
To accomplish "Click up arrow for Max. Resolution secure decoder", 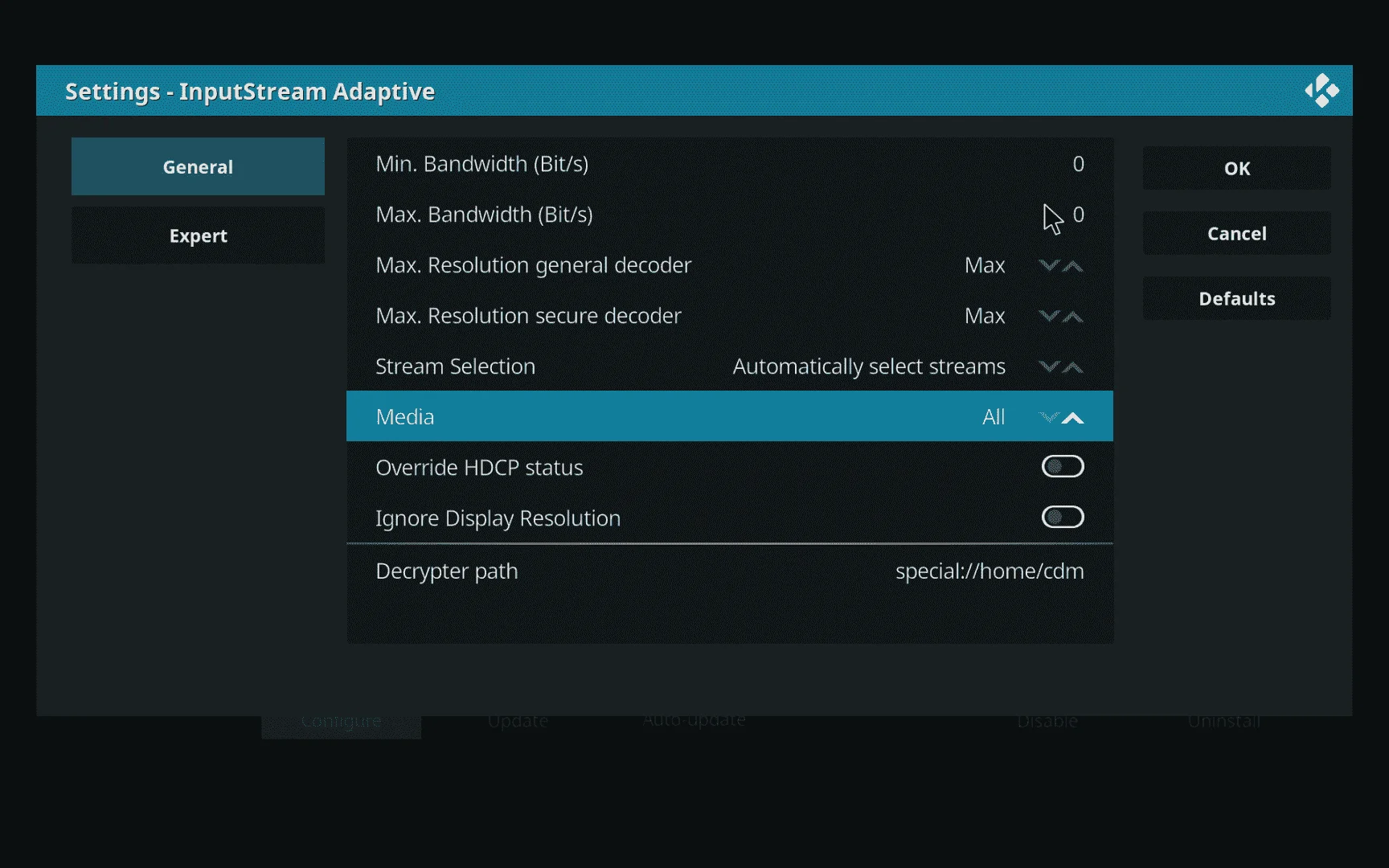I will click(1073, 316).
